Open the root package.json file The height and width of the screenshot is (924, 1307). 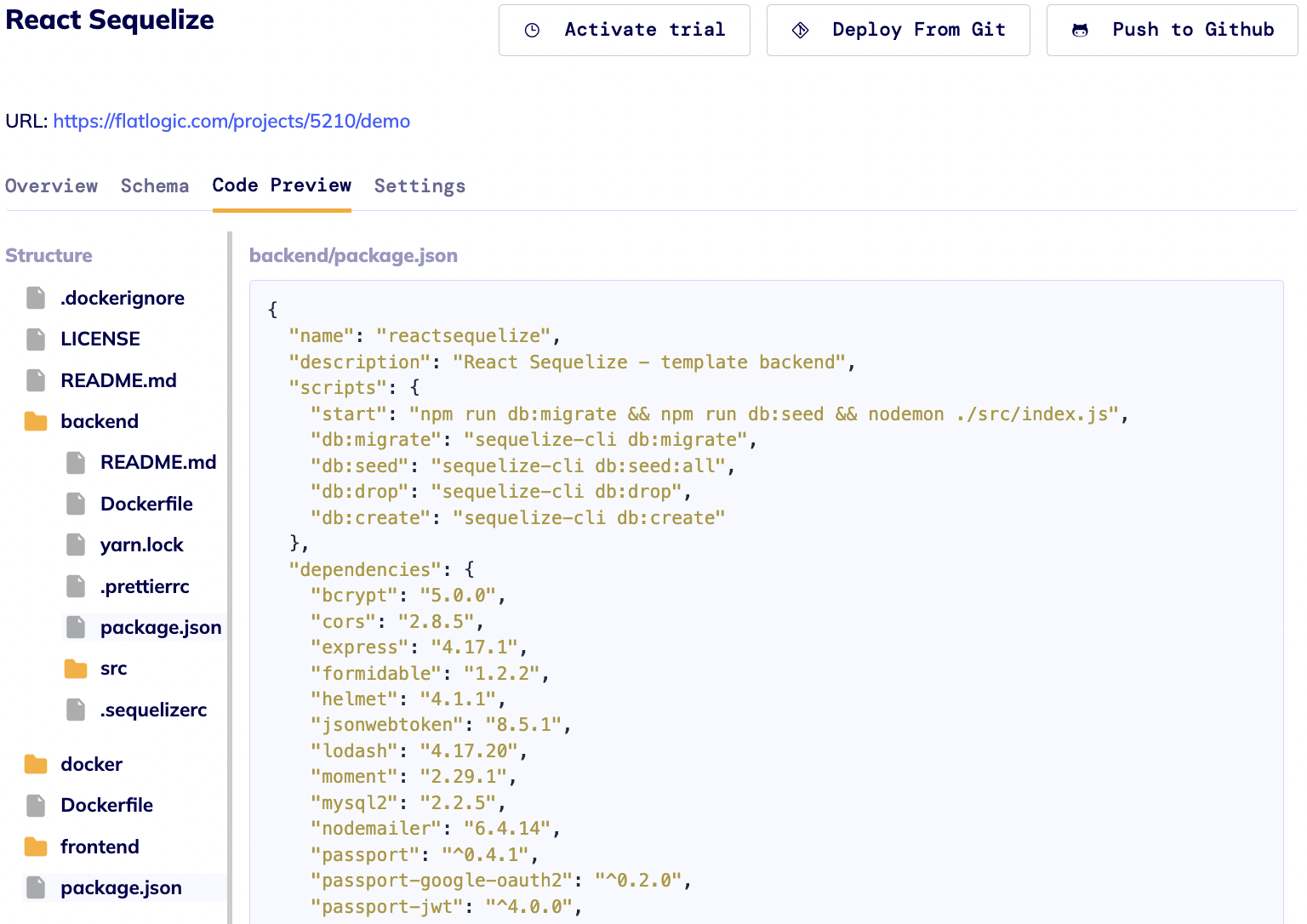pos(121,888)
